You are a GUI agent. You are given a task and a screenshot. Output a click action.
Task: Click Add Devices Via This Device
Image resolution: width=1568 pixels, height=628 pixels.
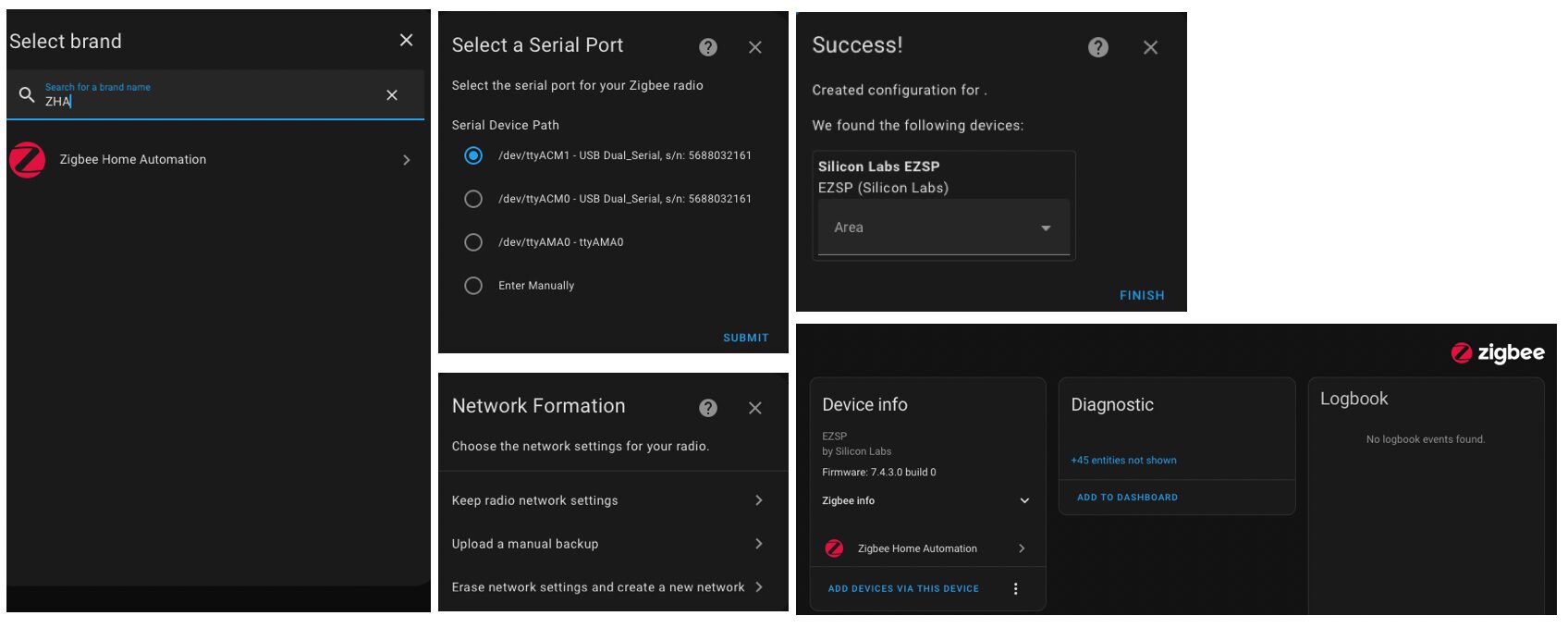click(903, 588)
